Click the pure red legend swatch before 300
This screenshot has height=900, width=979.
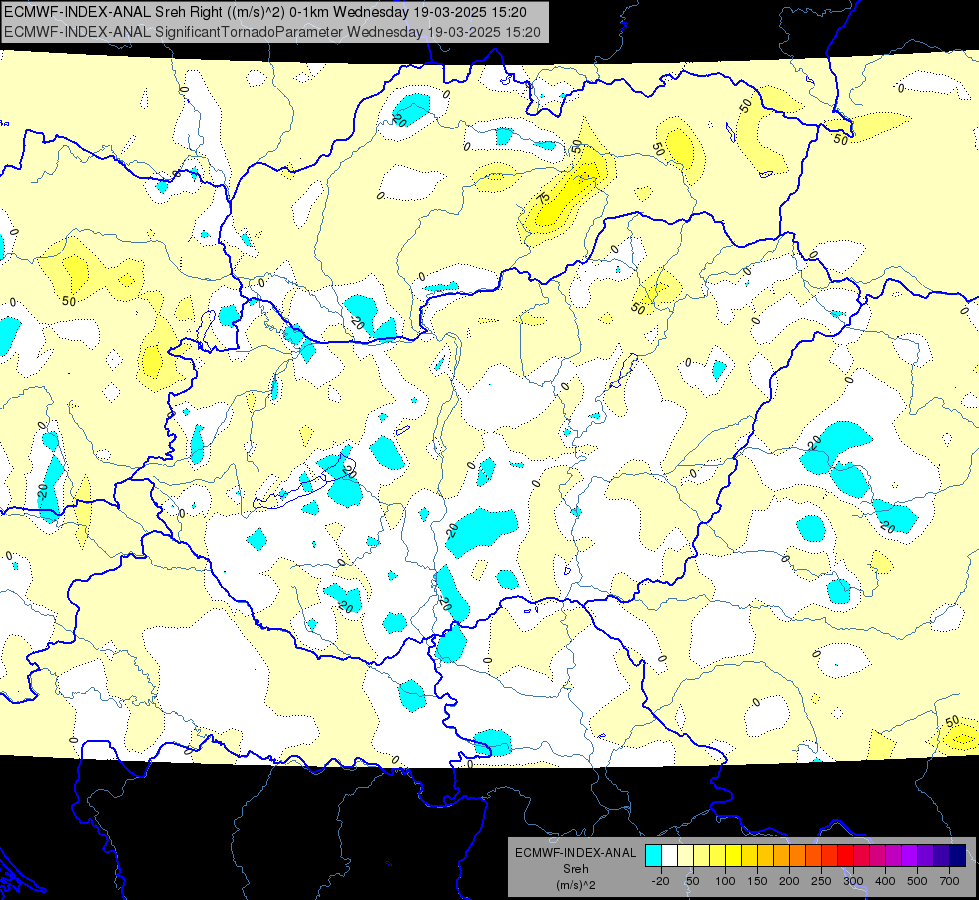click(845, 855)
